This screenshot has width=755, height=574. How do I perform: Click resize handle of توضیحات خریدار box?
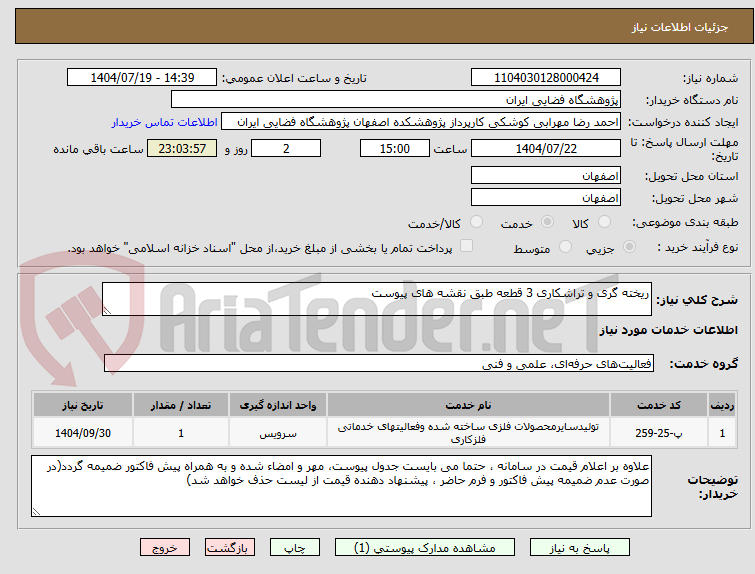(x=36, y=512)
